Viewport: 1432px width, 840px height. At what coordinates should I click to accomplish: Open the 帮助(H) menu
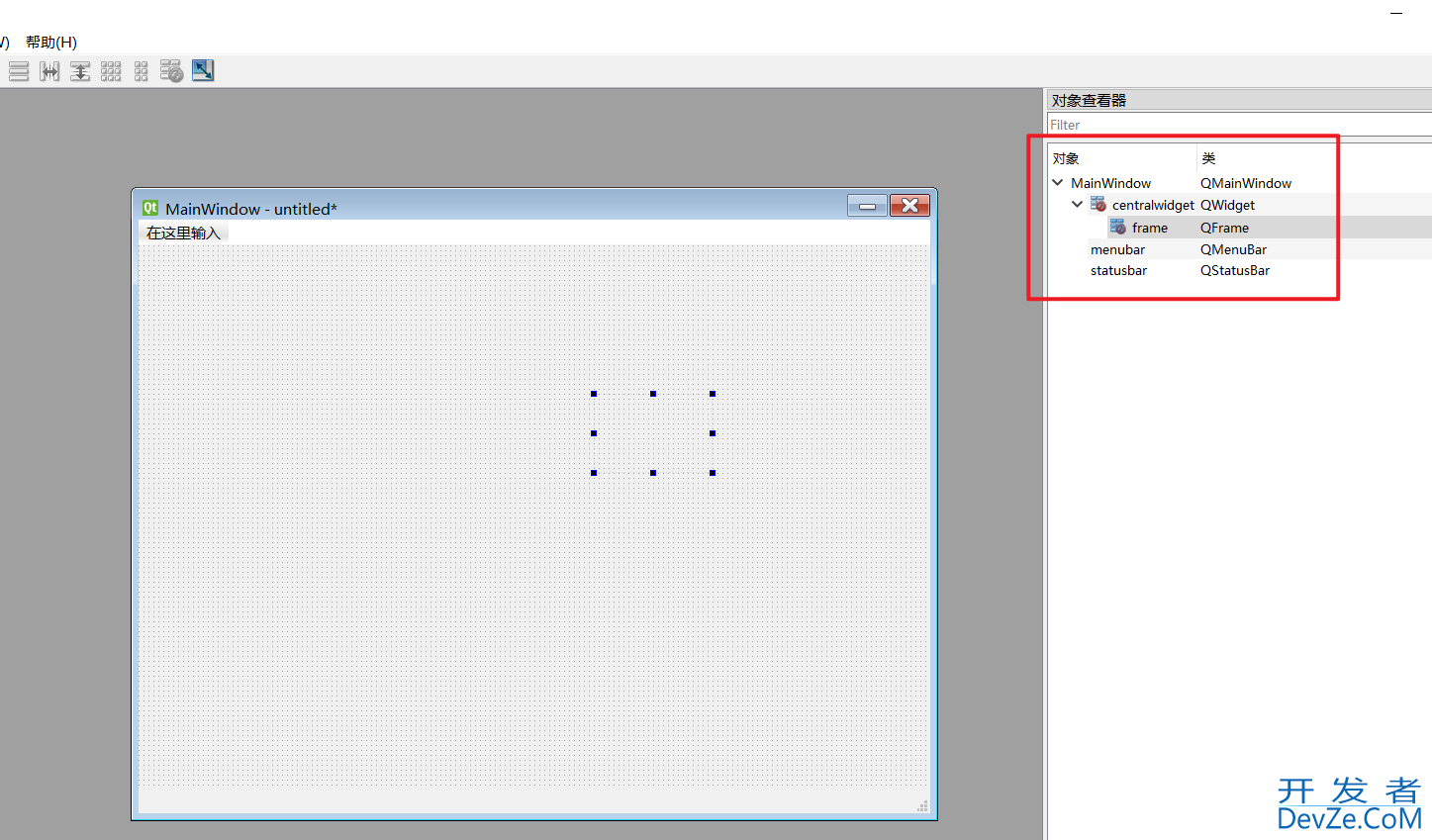[x=51, y=42]
